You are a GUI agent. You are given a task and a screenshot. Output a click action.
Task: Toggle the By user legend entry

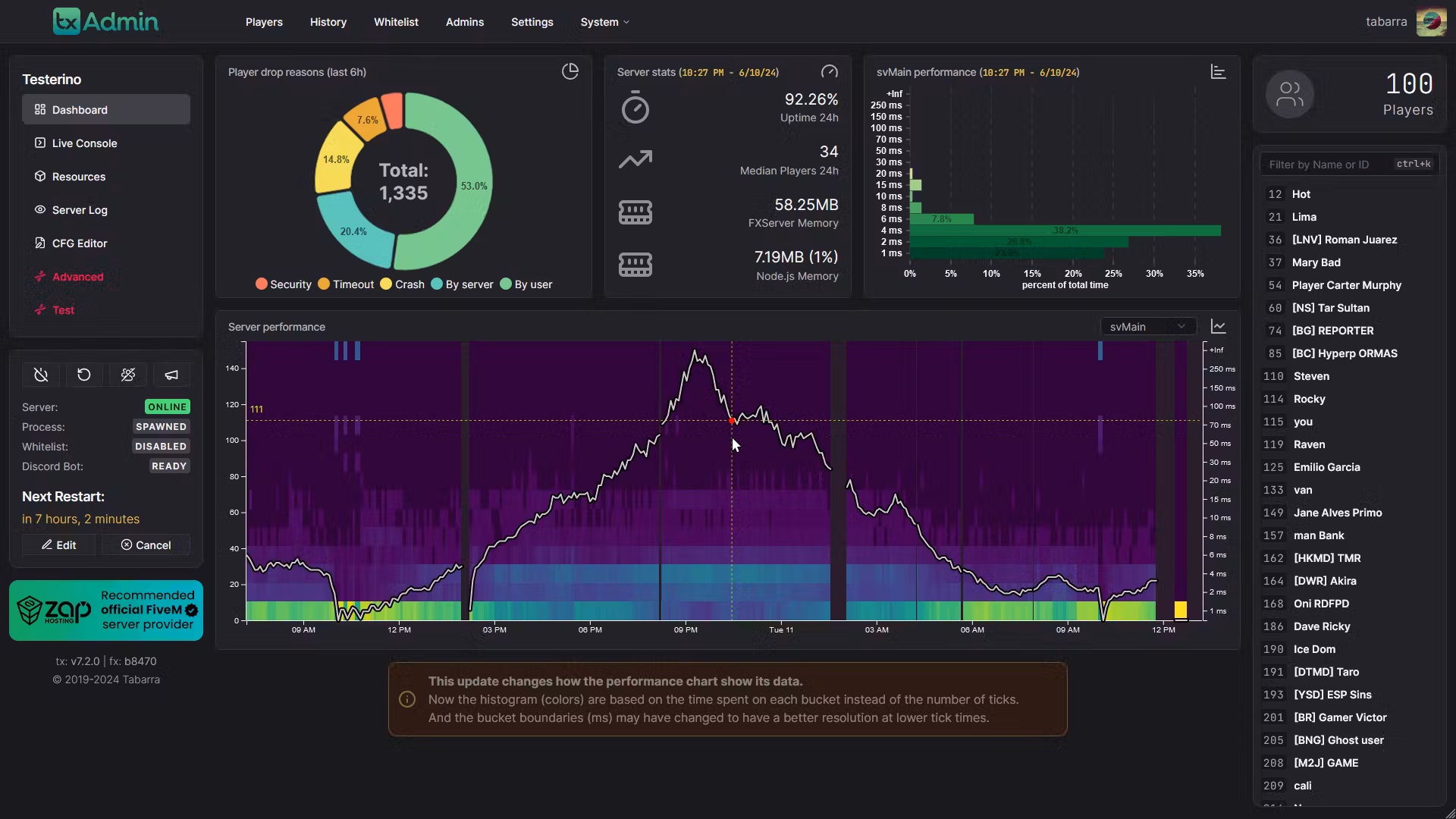click(526, 284)
